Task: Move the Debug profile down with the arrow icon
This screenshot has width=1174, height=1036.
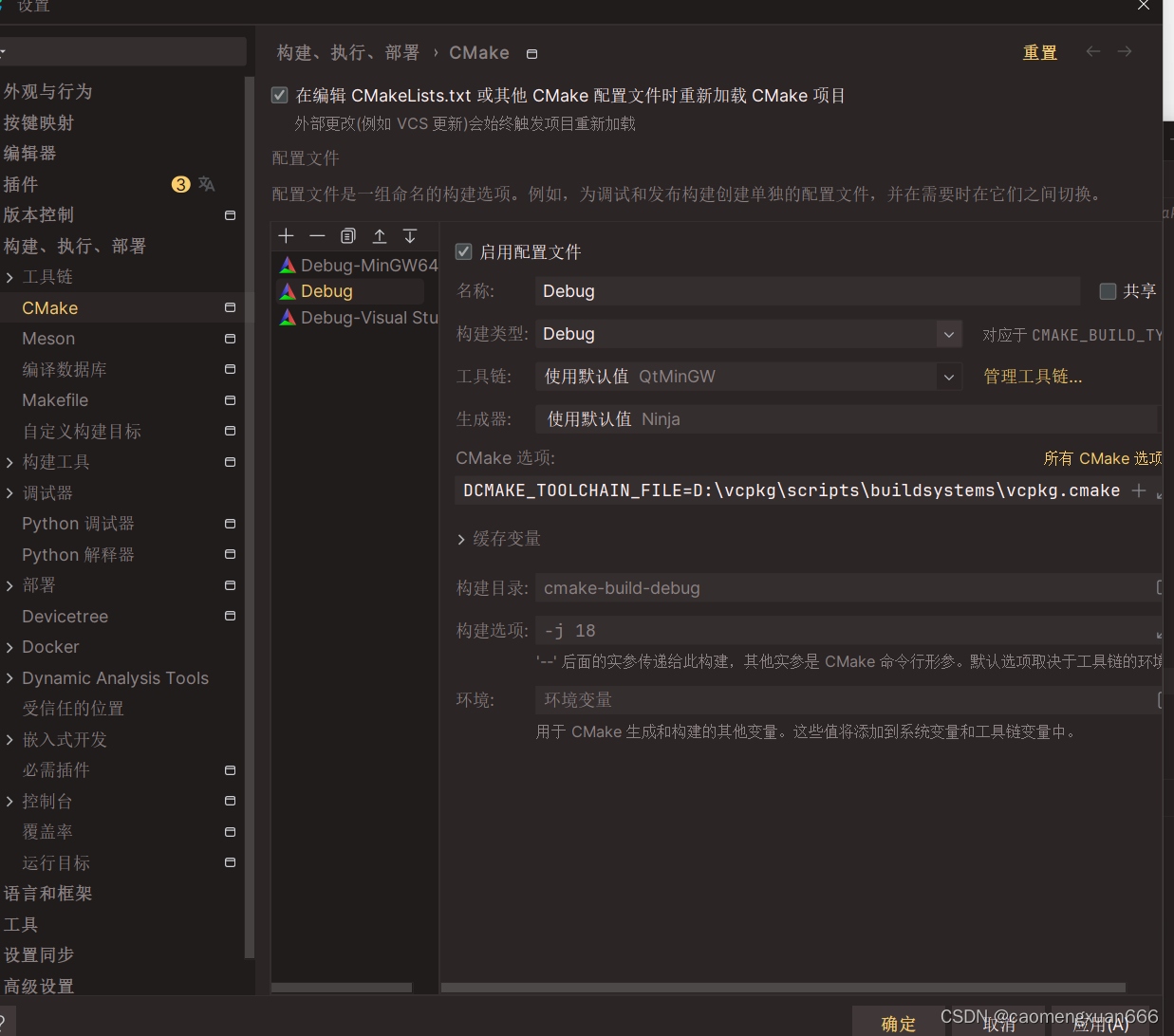Action: [409, 235]
